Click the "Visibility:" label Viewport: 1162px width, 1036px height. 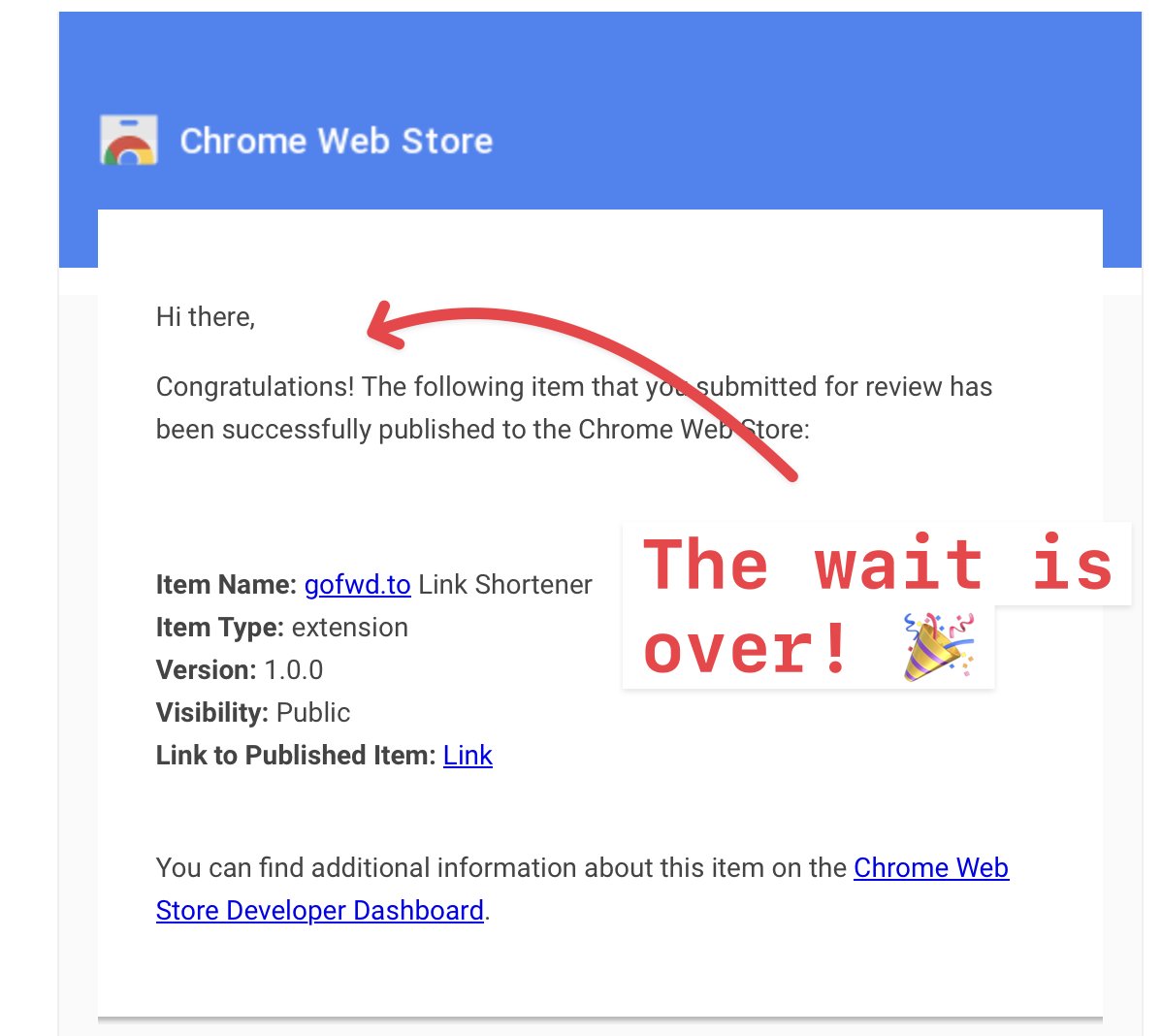(211, 713)
